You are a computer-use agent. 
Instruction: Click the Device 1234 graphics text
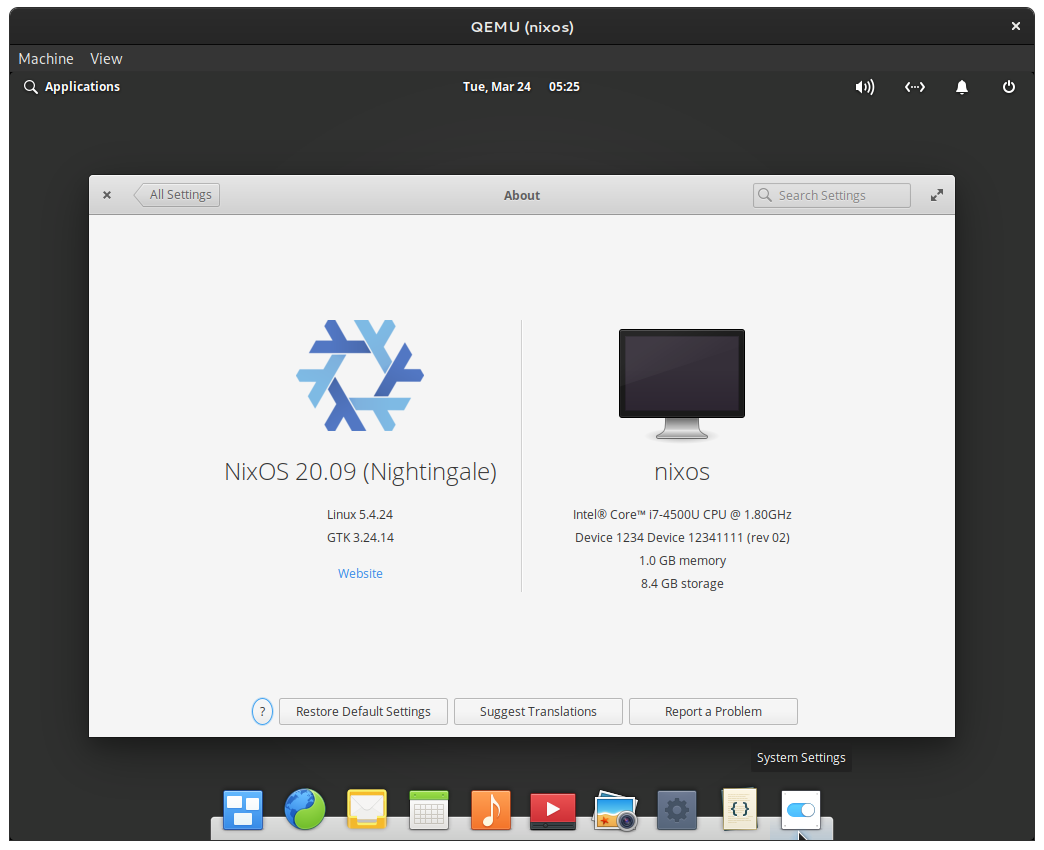[x=682, y=537]
